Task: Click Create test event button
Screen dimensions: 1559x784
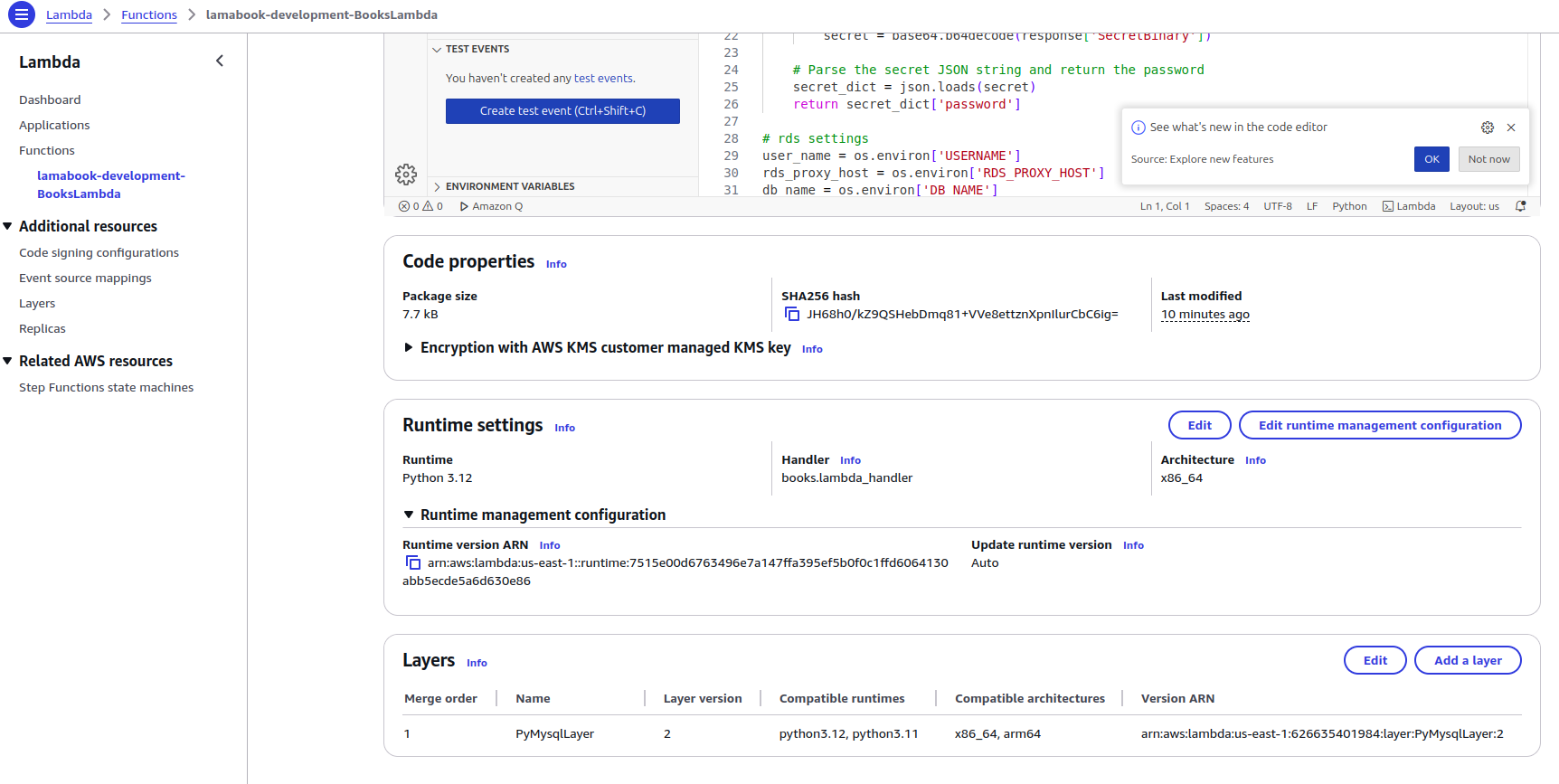Action: click(562, 111)
